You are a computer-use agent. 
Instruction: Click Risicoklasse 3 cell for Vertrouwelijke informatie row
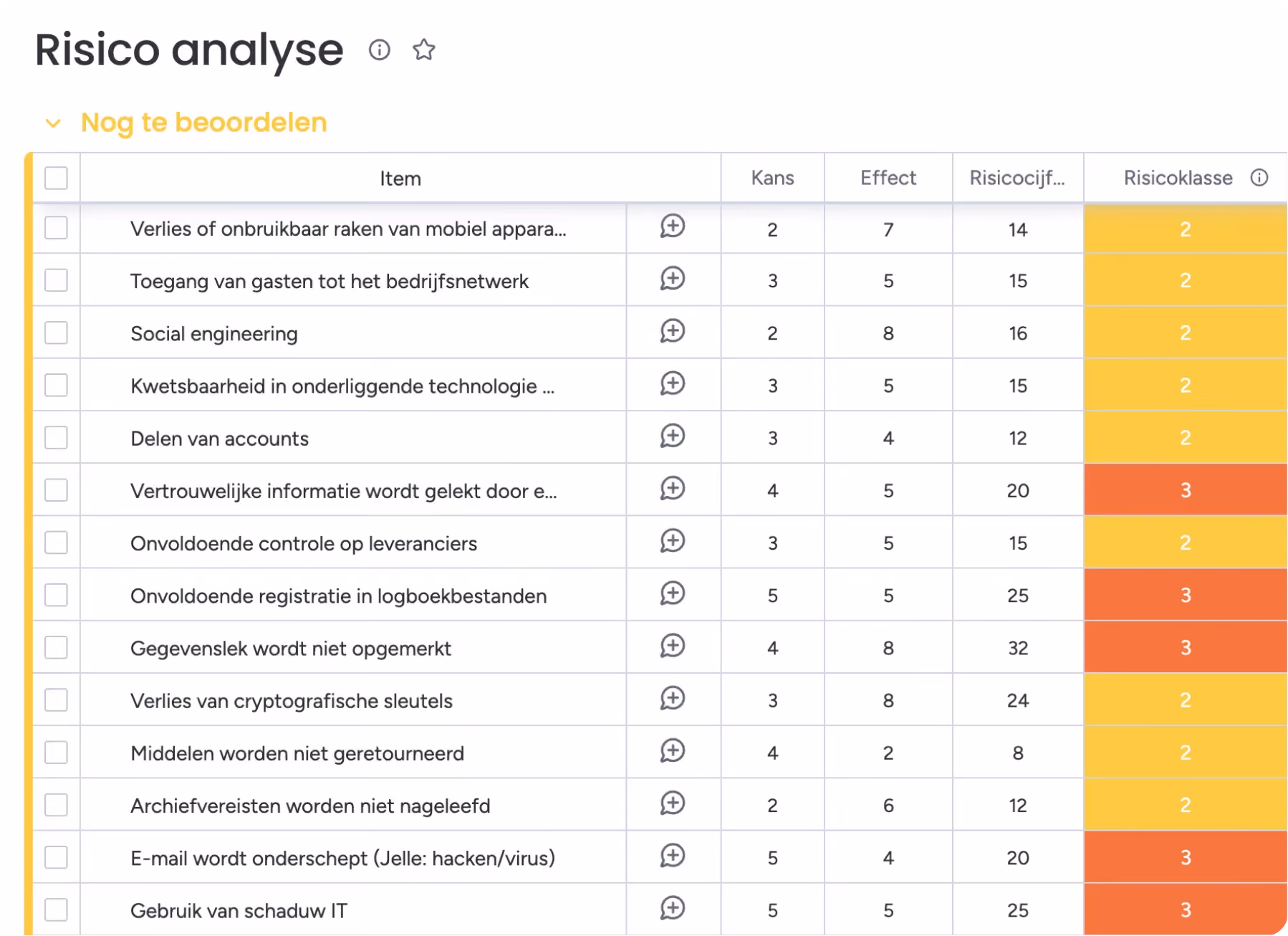1186,490
